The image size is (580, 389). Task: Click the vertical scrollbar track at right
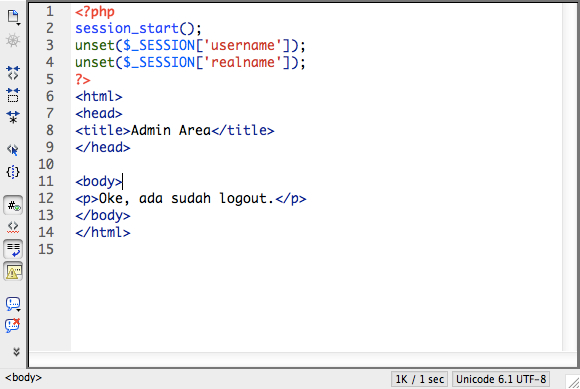569,177
